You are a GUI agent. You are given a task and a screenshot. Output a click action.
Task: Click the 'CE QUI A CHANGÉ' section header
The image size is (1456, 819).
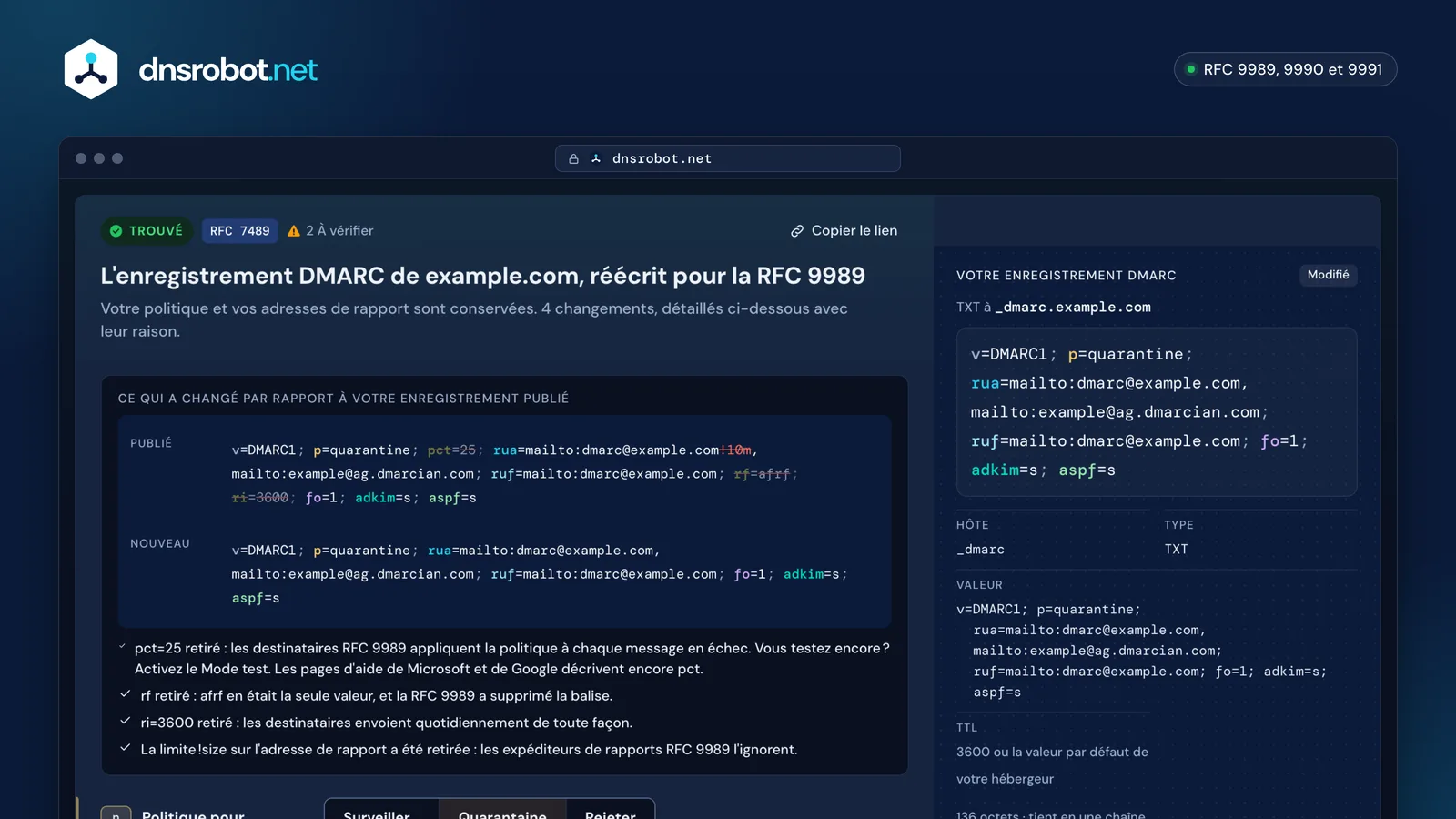click(x=343, y=399)
